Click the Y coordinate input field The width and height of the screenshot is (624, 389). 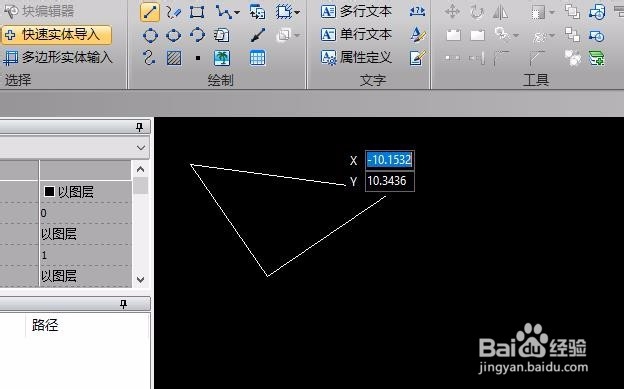click(390, 181)
